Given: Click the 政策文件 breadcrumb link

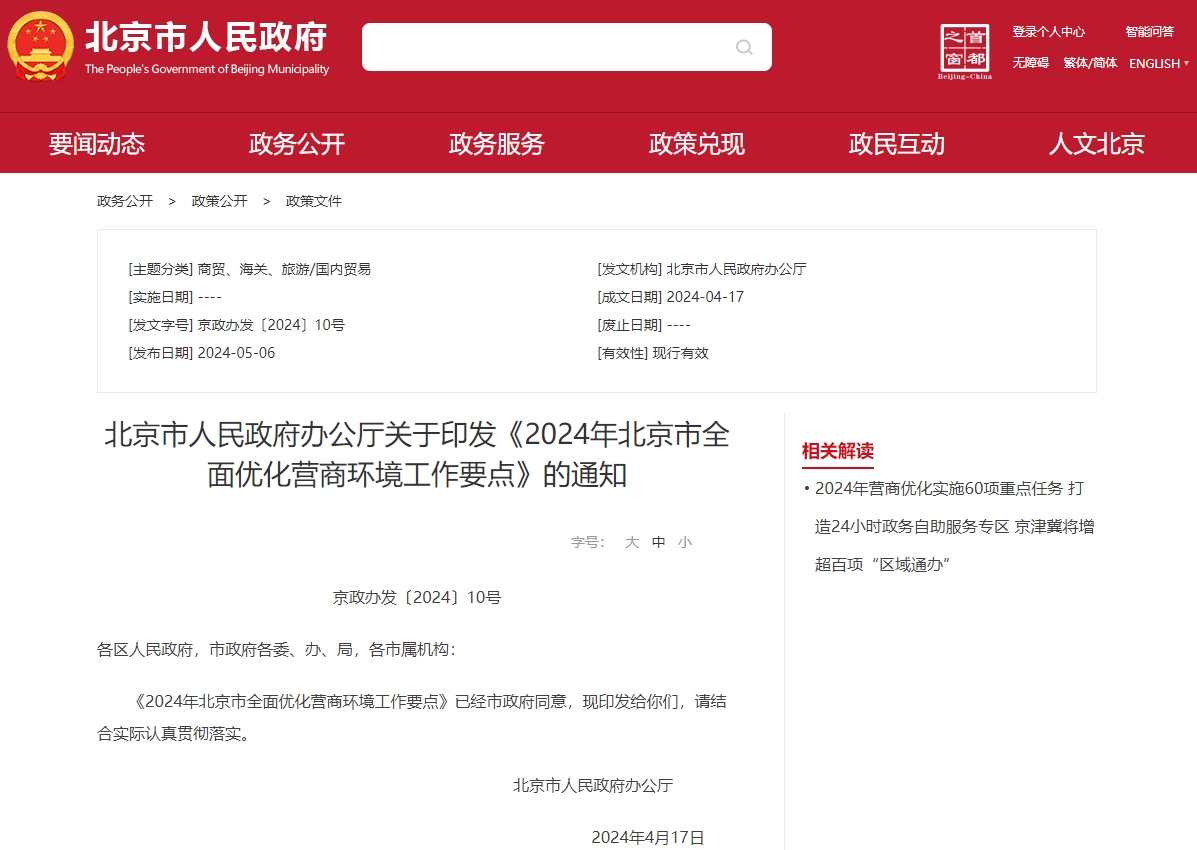Looking at the screenshot, I should (x=313, y=201).
